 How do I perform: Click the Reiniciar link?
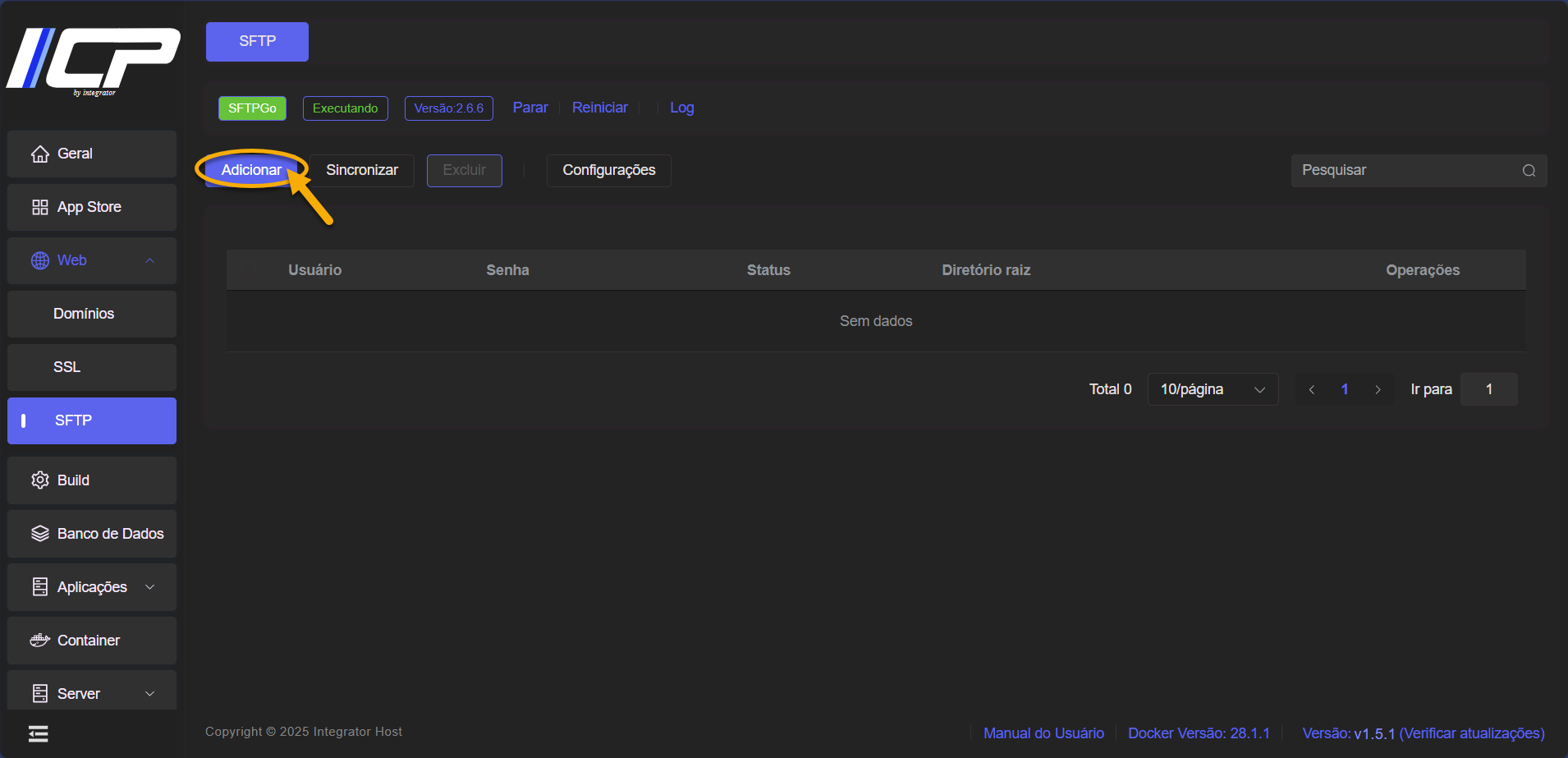[599, 108]
